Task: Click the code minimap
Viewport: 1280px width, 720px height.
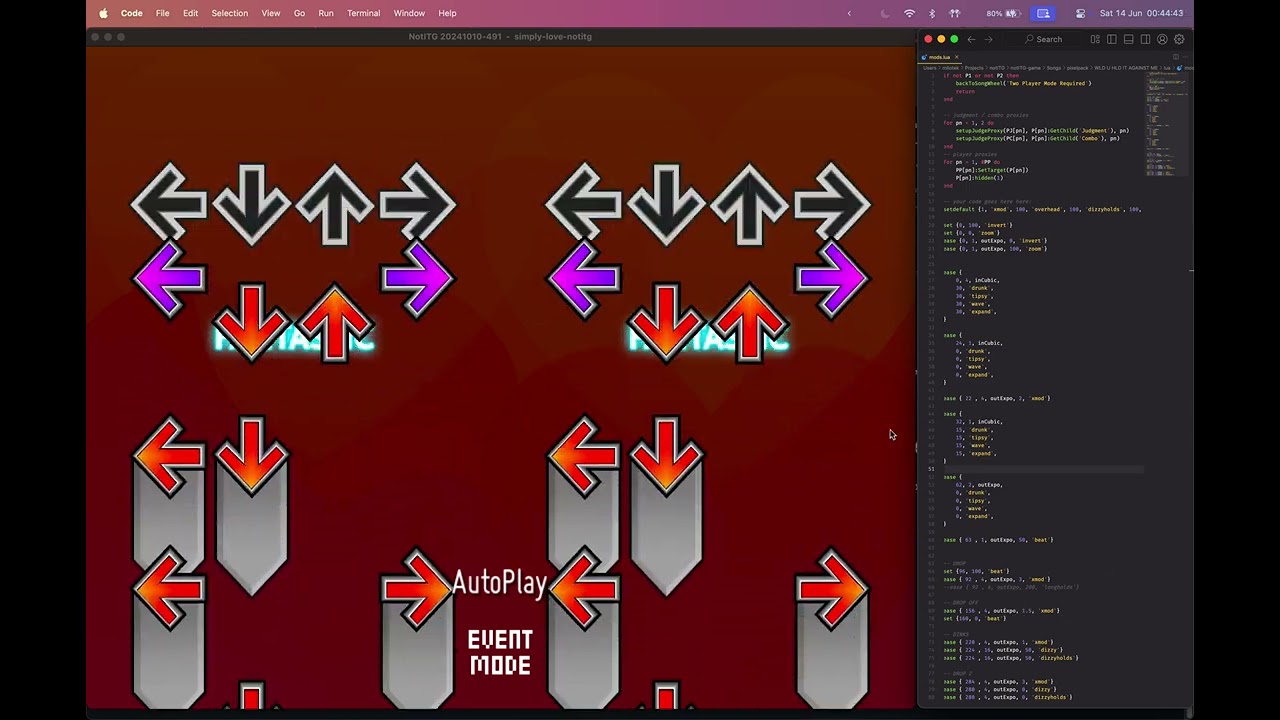Action: click(1166, 125)
